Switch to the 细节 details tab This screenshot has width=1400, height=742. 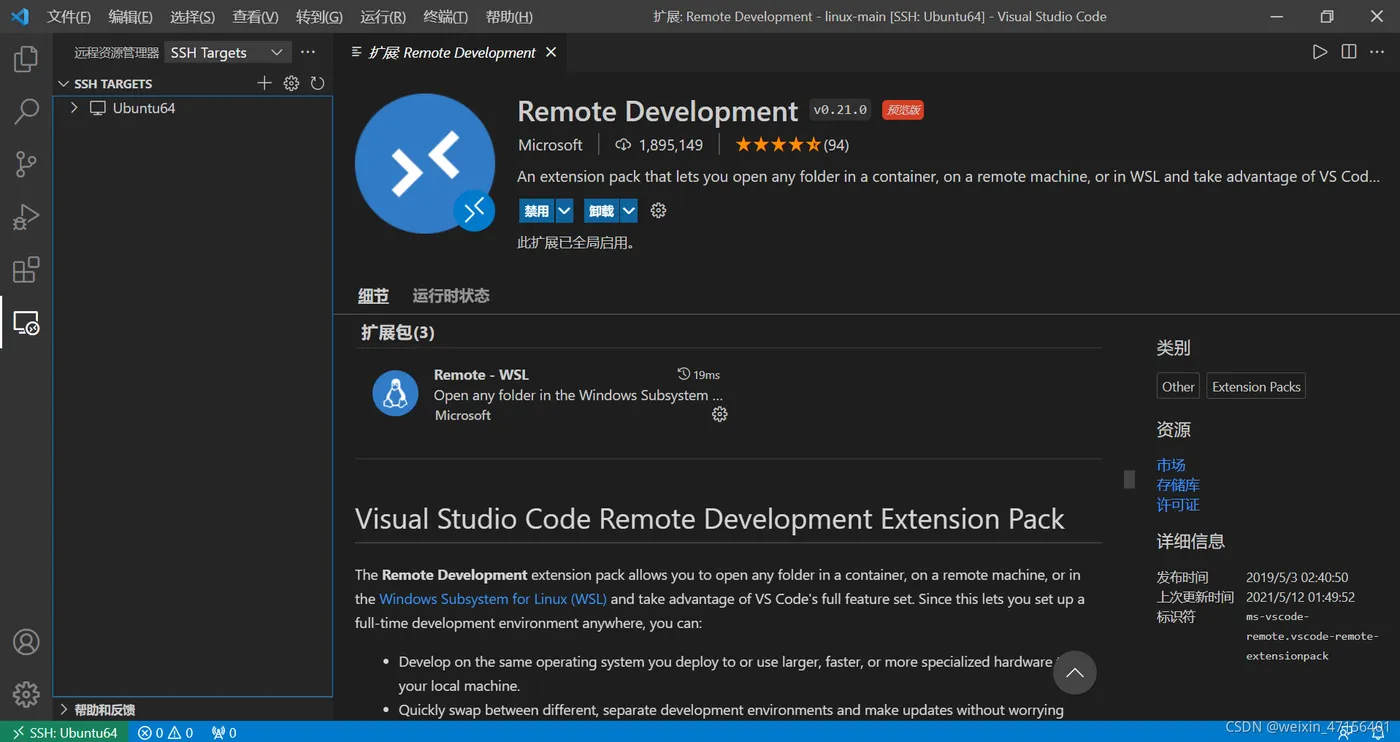(x=373, y=296)
